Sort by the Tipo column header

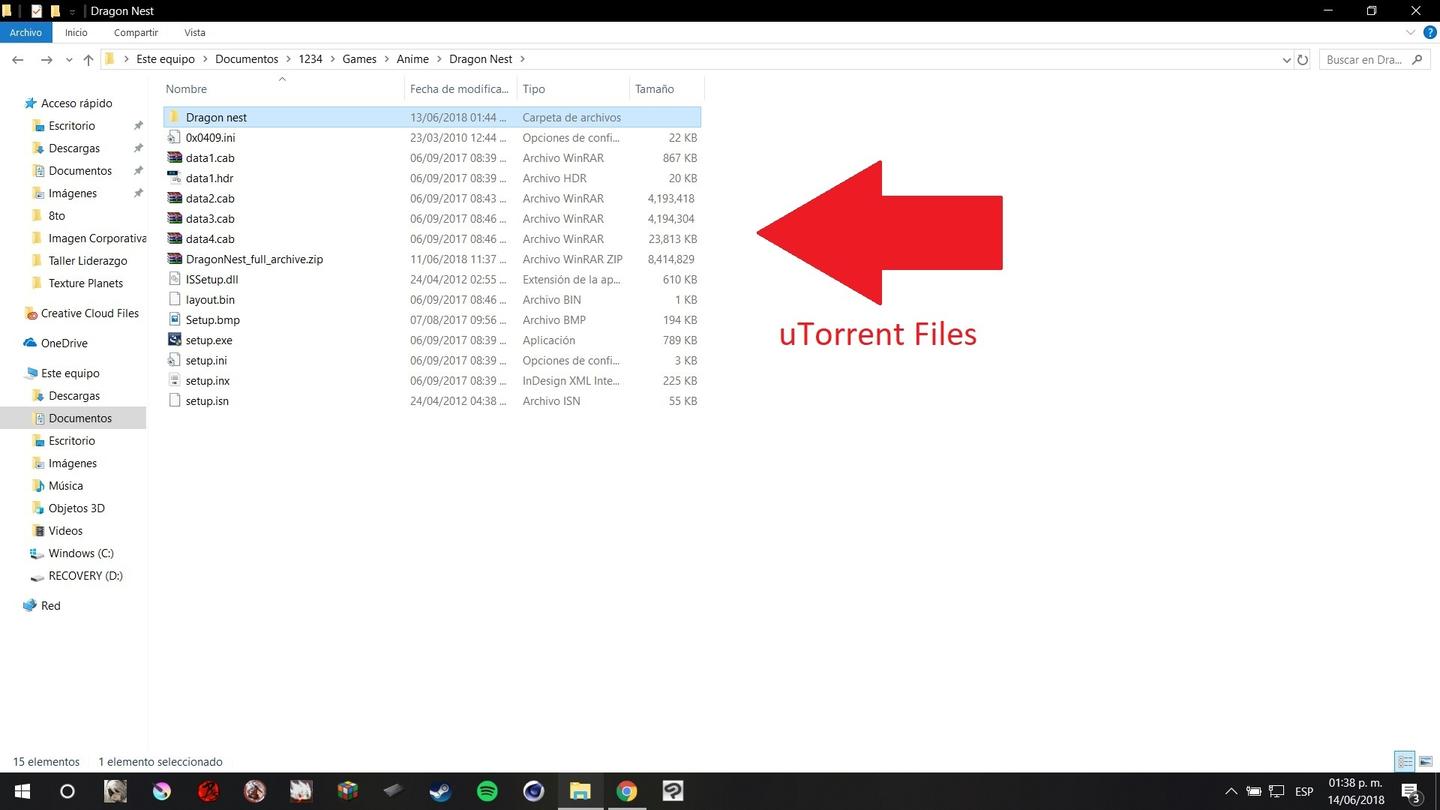pyautogui.click(x=533, y=89)
